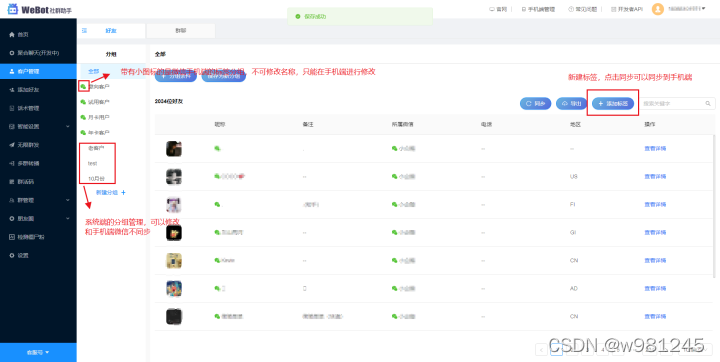Open the user account dropdown arrow
This screenshot has height=362, width=720.
point(704,9)
